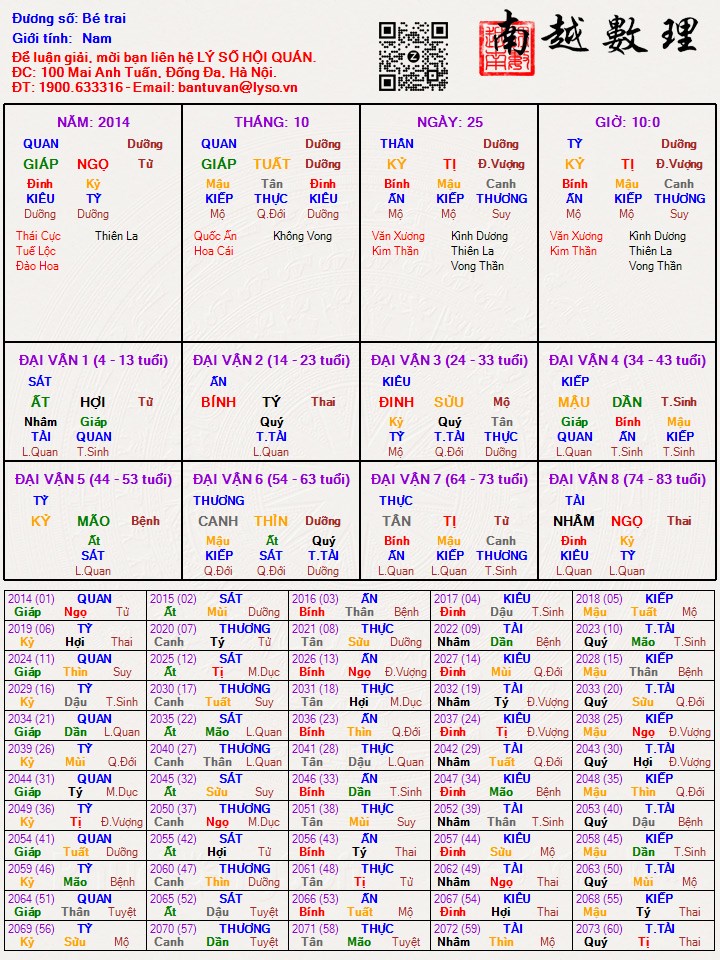Click the '2027 (14)' year cell
This screenshot has width=720, height=960.
pos(501,666)
